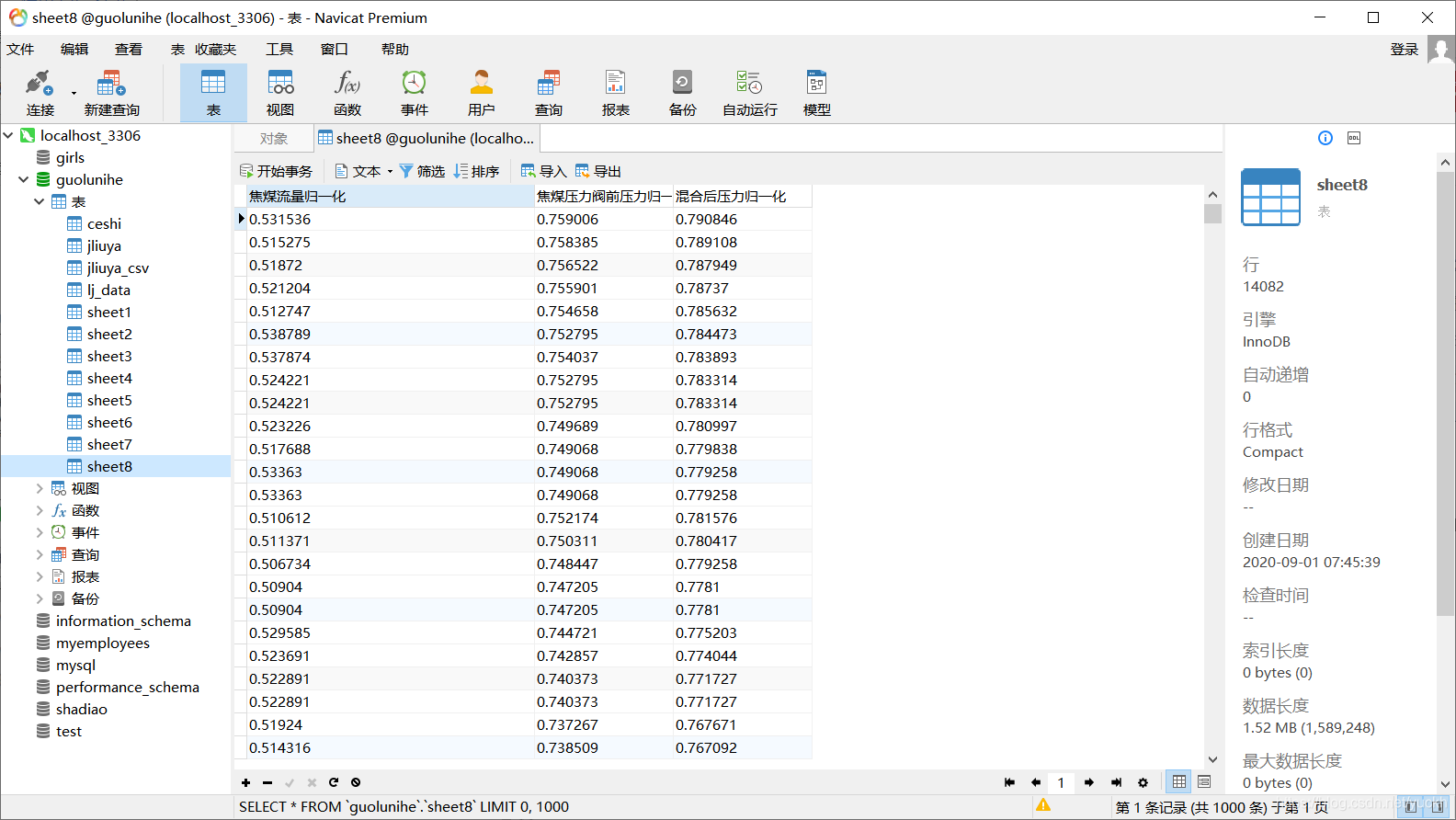
Task: Open the record limit settings gear
Action: pyautogui.click(x=1143, y=782)
